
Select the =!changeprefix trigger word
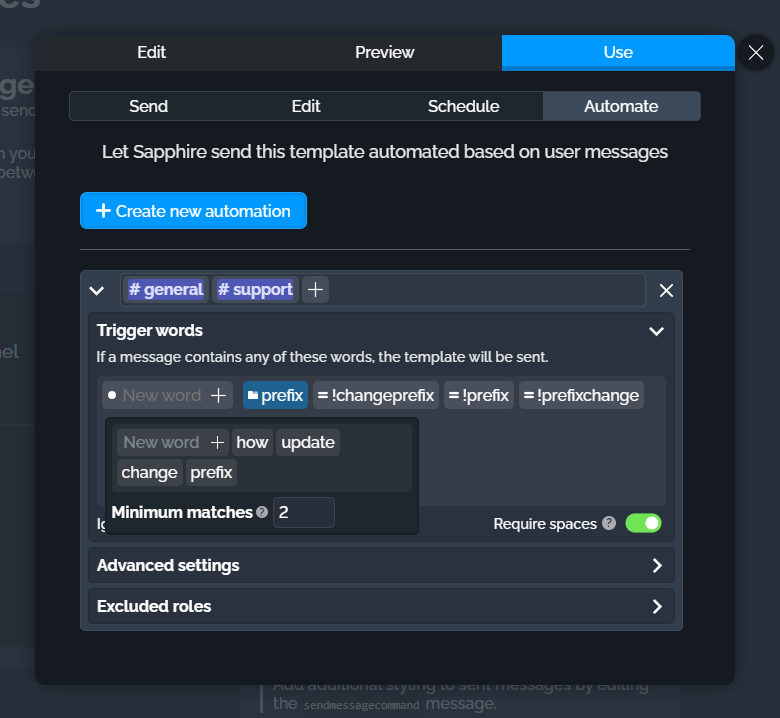[x=376, y=395]
